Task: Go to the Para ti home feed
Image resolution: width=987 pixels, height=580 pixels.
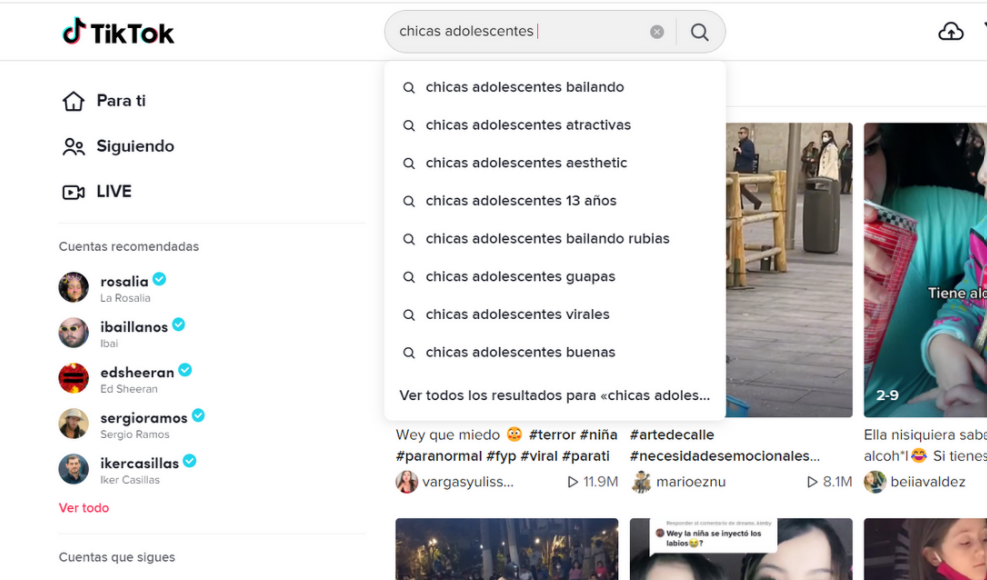Action: click(x=104, y=101)
